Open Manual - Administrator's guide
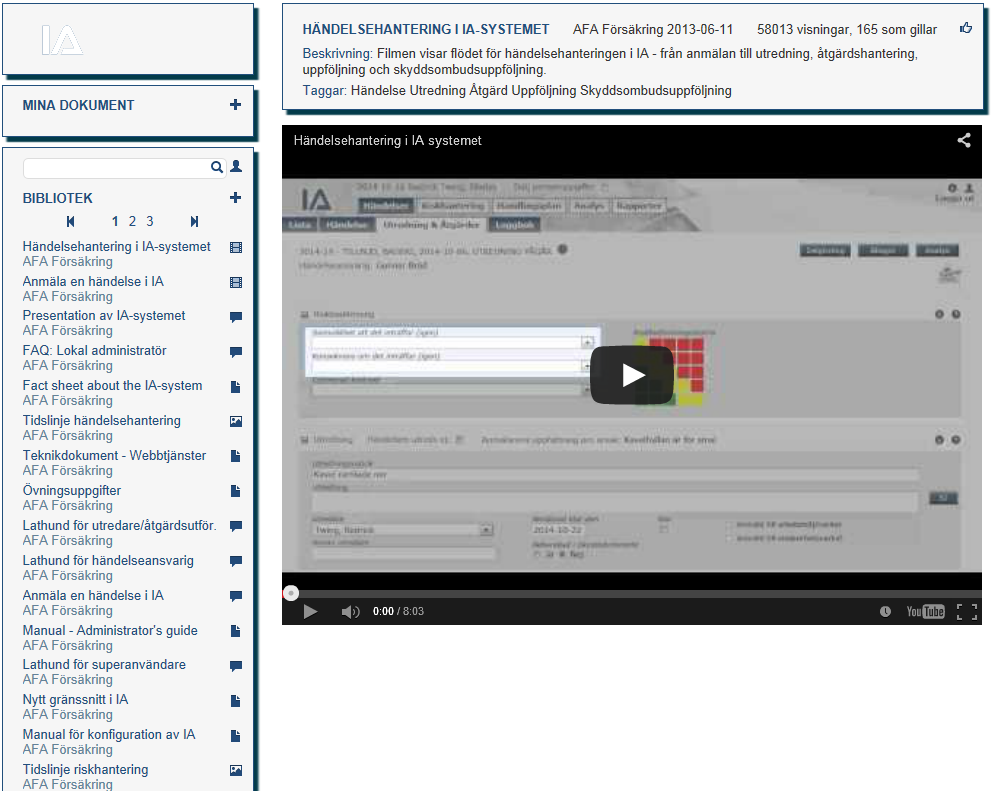 (x=111, y=630)
